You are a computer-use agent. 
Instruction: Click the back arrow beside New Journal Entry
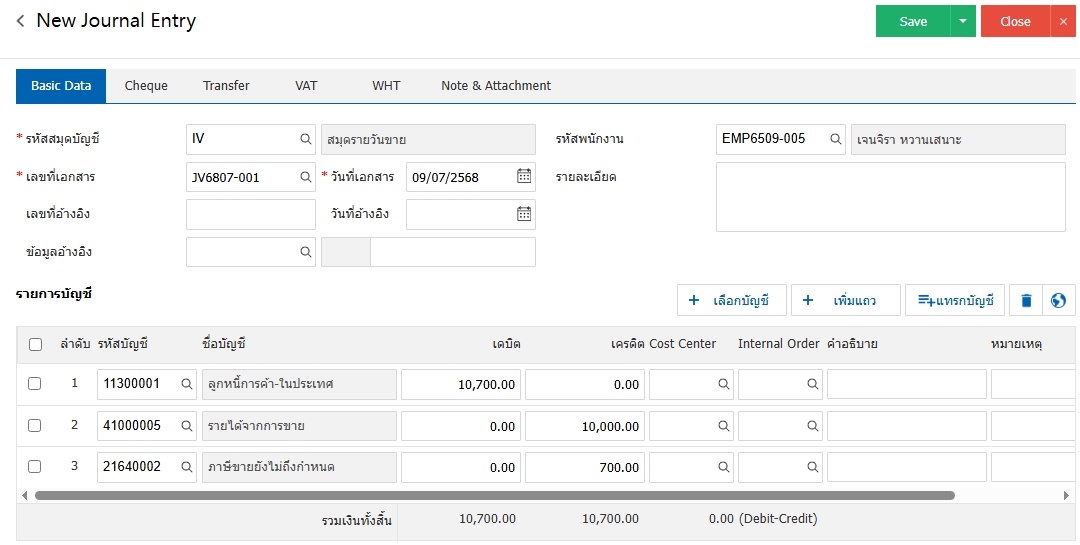click(x=20, y=21)
